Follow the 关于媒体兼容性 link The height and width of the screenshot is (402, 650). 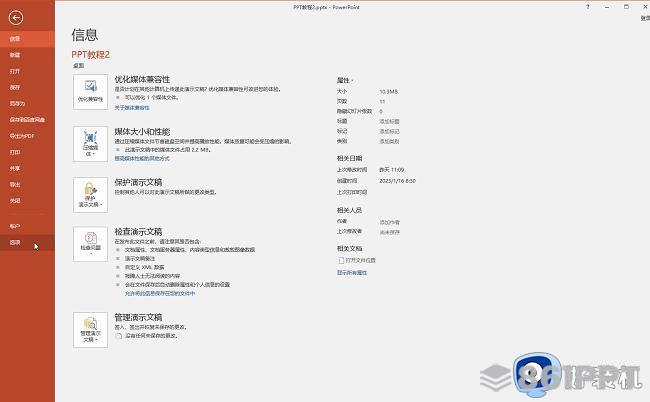[x=132, y=108]
